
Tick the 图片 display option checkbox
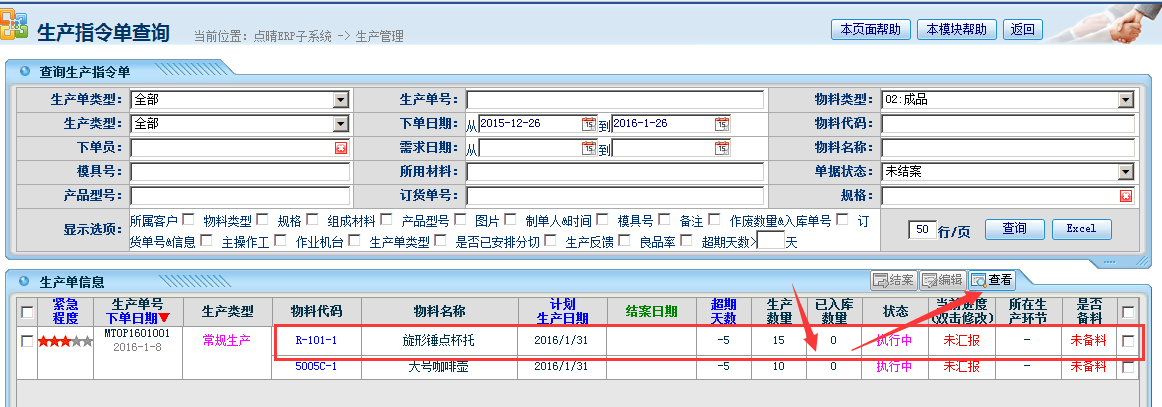(x=510, y=220)
